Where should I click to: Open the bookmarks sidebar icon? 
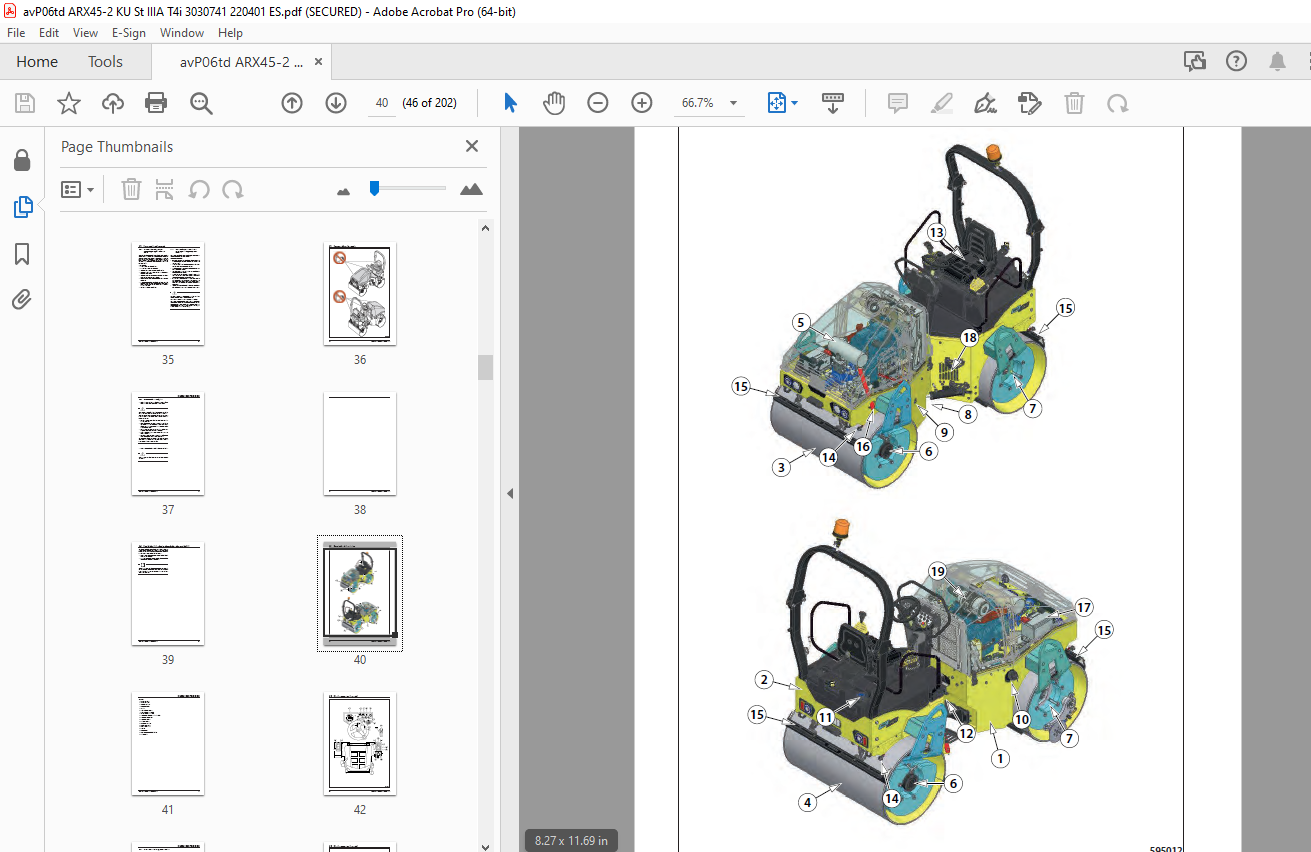(x=22, y=254)
